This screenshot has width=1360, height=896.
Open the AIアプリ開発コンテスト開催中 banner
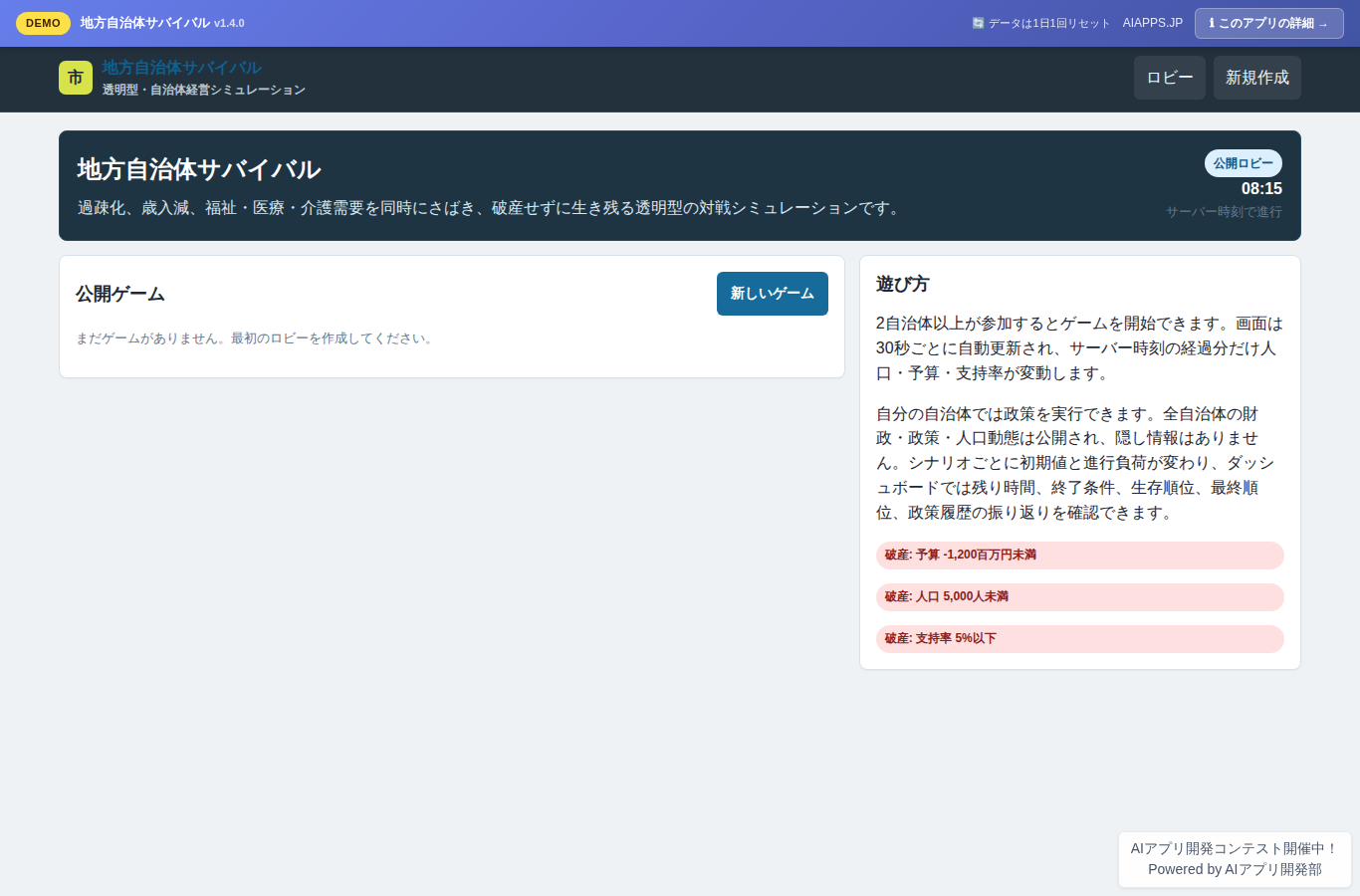(x=1235, y=848)
